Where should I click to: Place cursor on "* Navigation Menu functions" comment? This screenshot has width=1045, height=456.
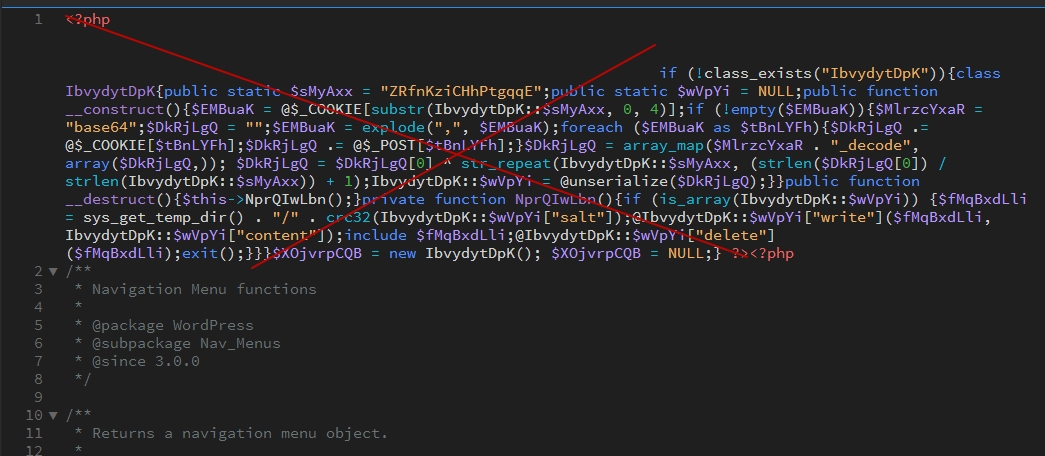(x=195, y=289)
